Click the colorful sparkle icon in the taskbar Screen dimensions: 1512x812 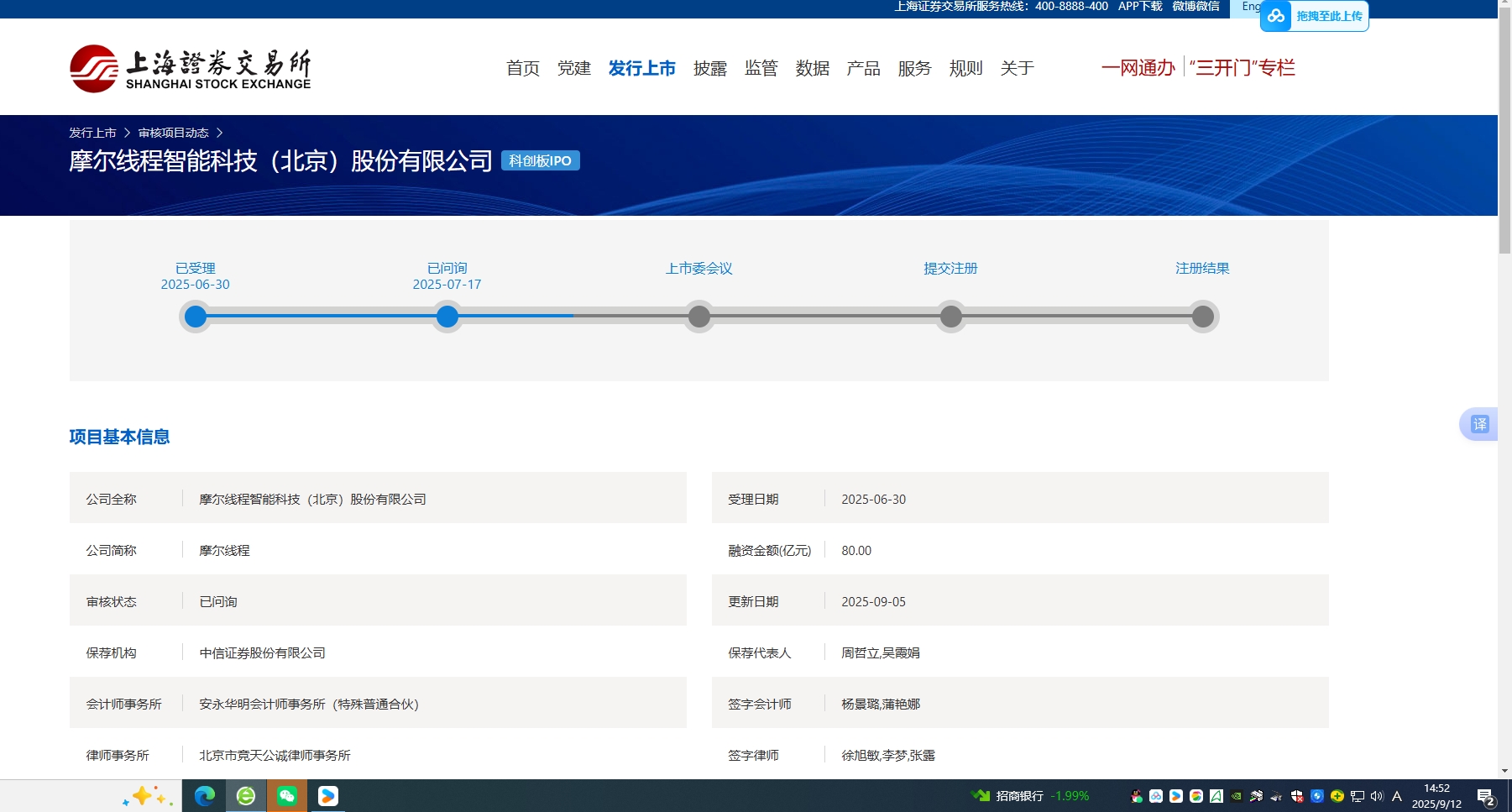(147, 795)
